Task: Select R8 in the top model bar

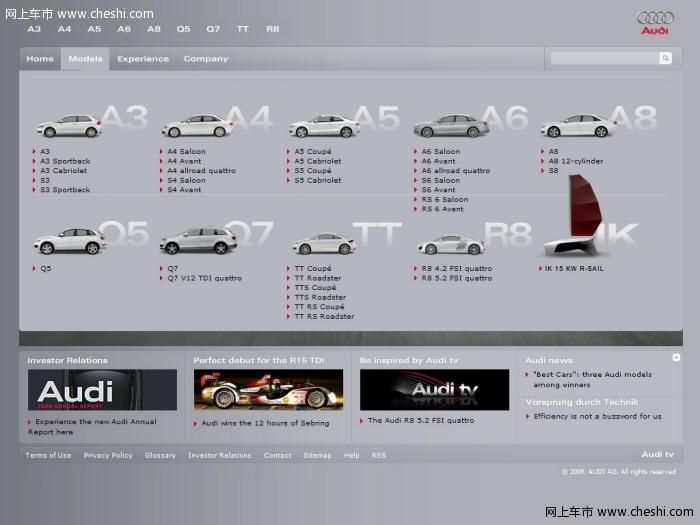Action: [273, 29]
